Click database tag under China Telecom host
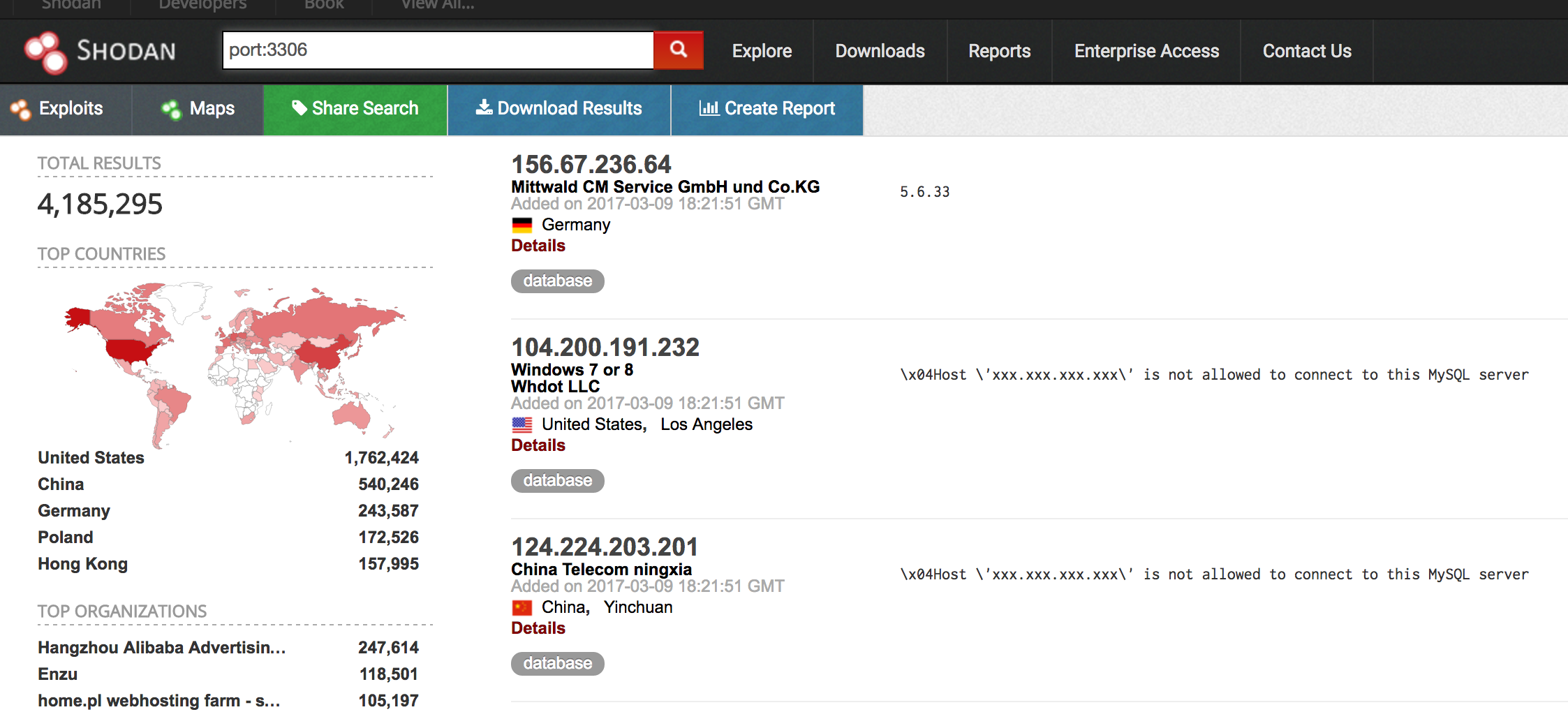1568x712 pixels. click(557, 663)
